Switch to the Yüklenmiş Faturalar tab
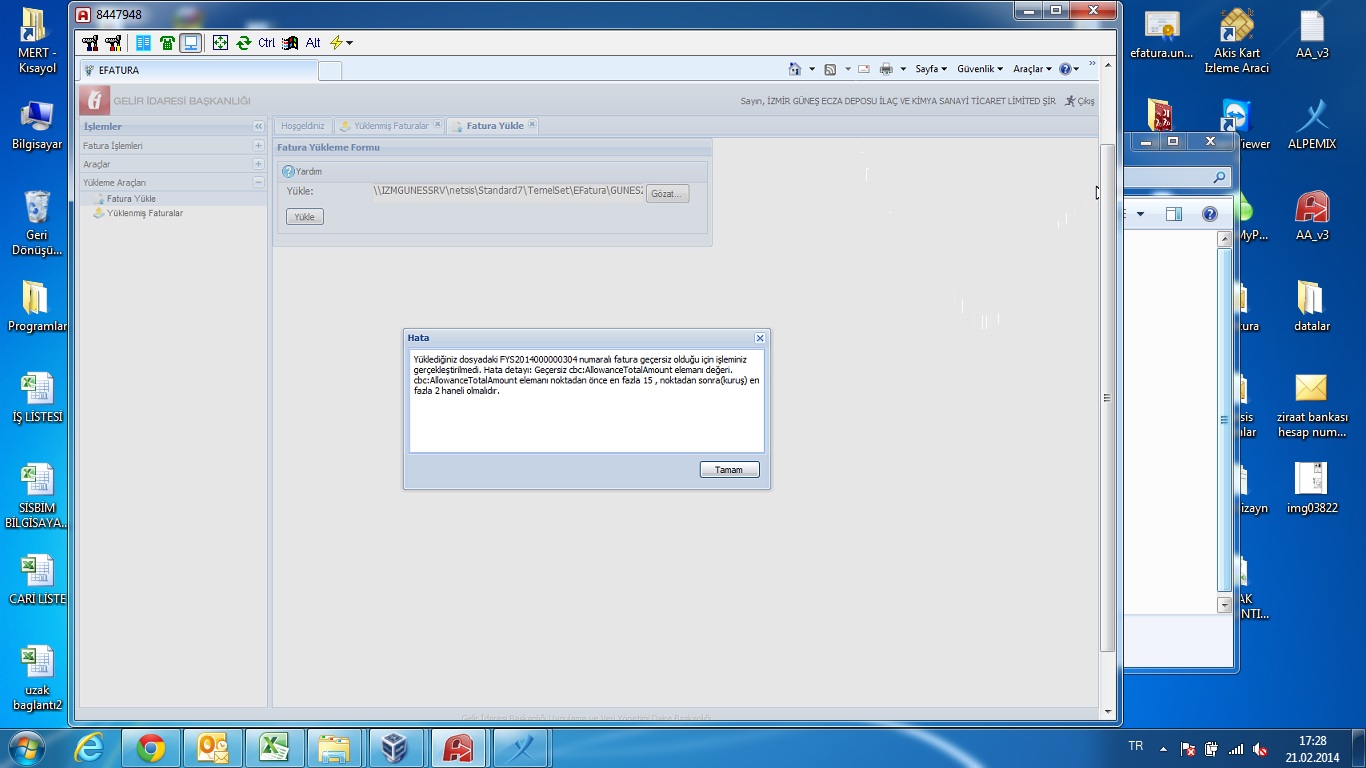 click(390, 126)
